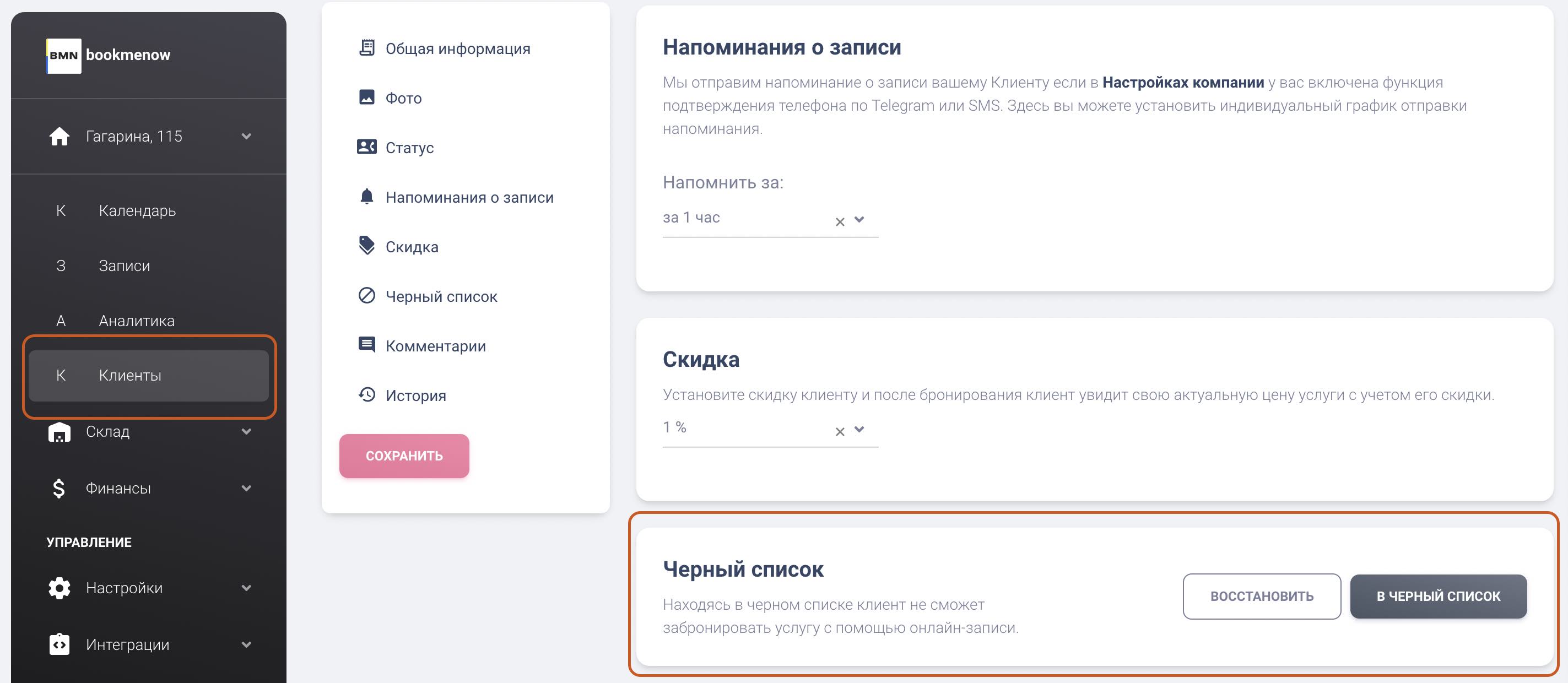Click the home icon next to Гагарина, 115

point(59,137)
